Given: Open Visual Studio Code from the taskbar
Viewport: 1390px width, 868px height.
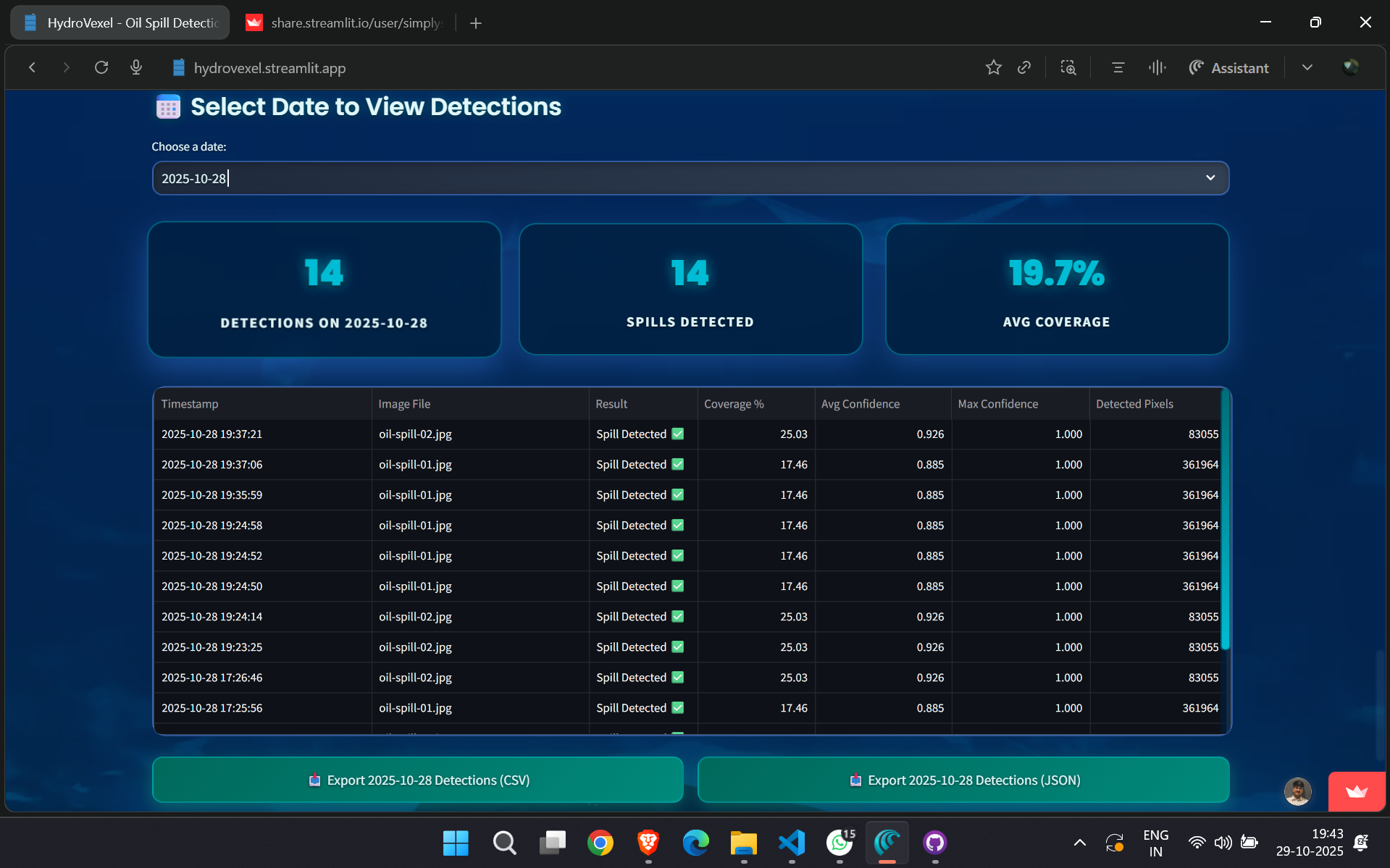Looking at the screenshot, I should [792, 843].
